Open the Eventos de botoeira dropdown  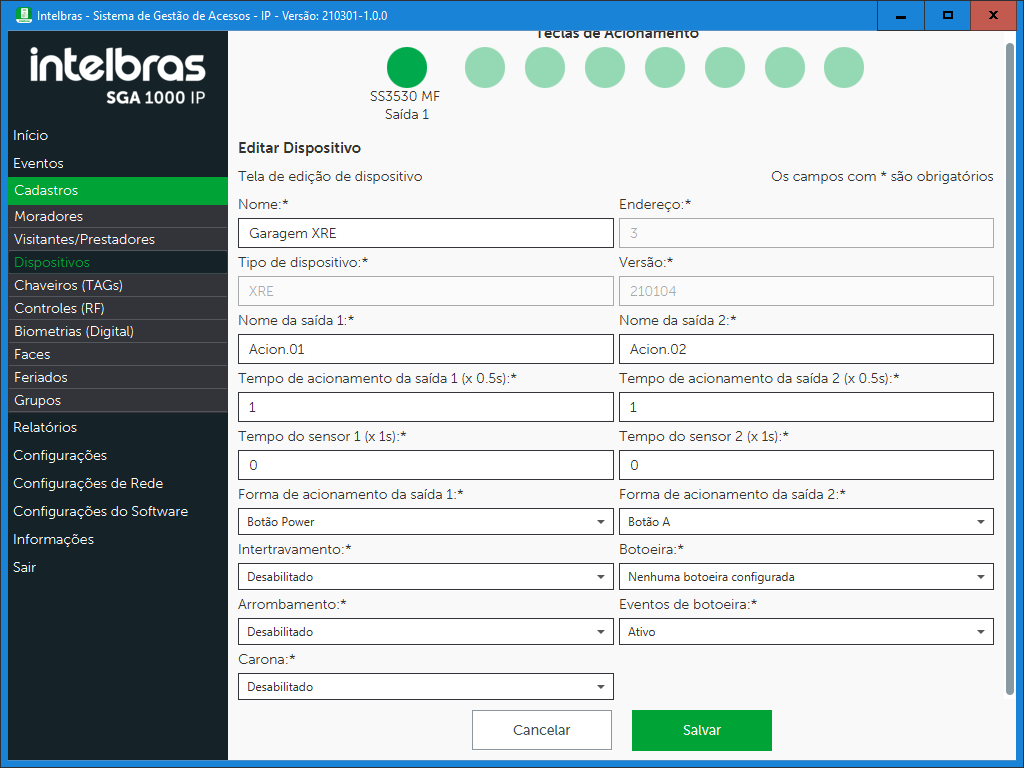point(805,632)
